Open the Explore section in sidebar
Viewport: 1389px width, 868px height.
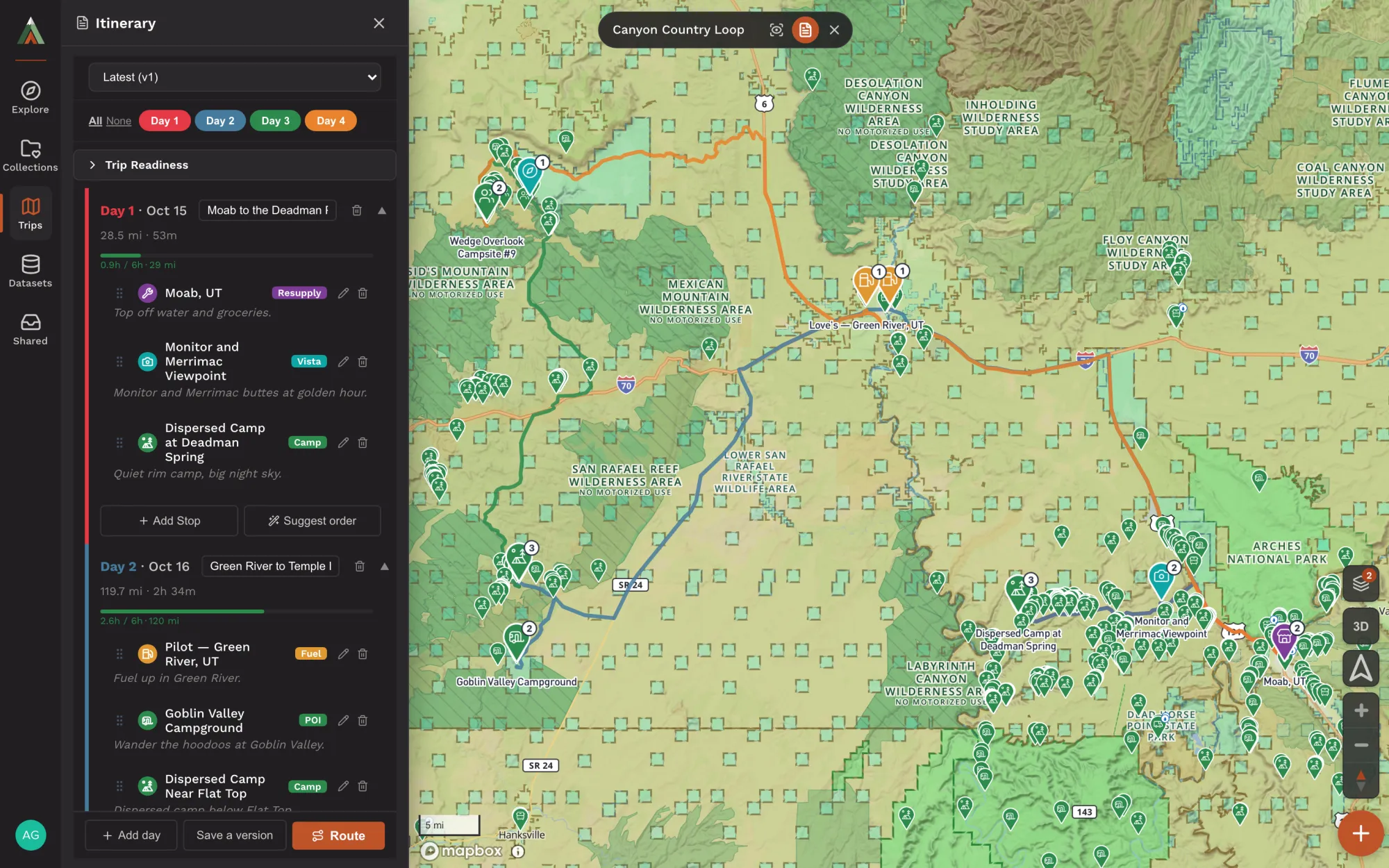pos(31,97)
